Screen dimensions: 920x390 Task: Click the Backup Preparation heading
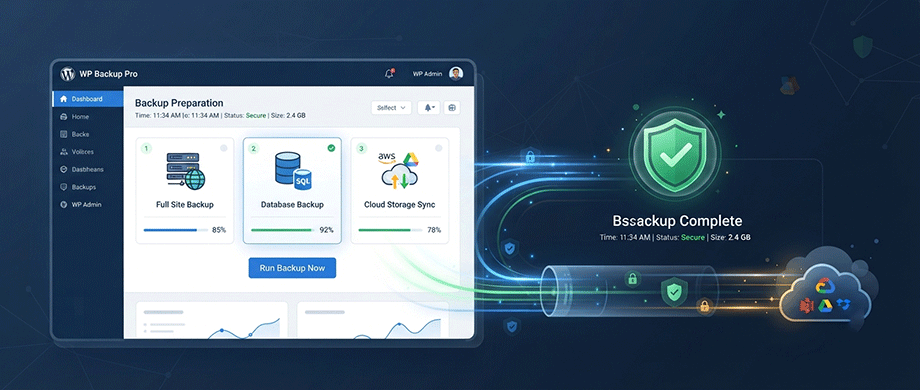tap(179, 103)
